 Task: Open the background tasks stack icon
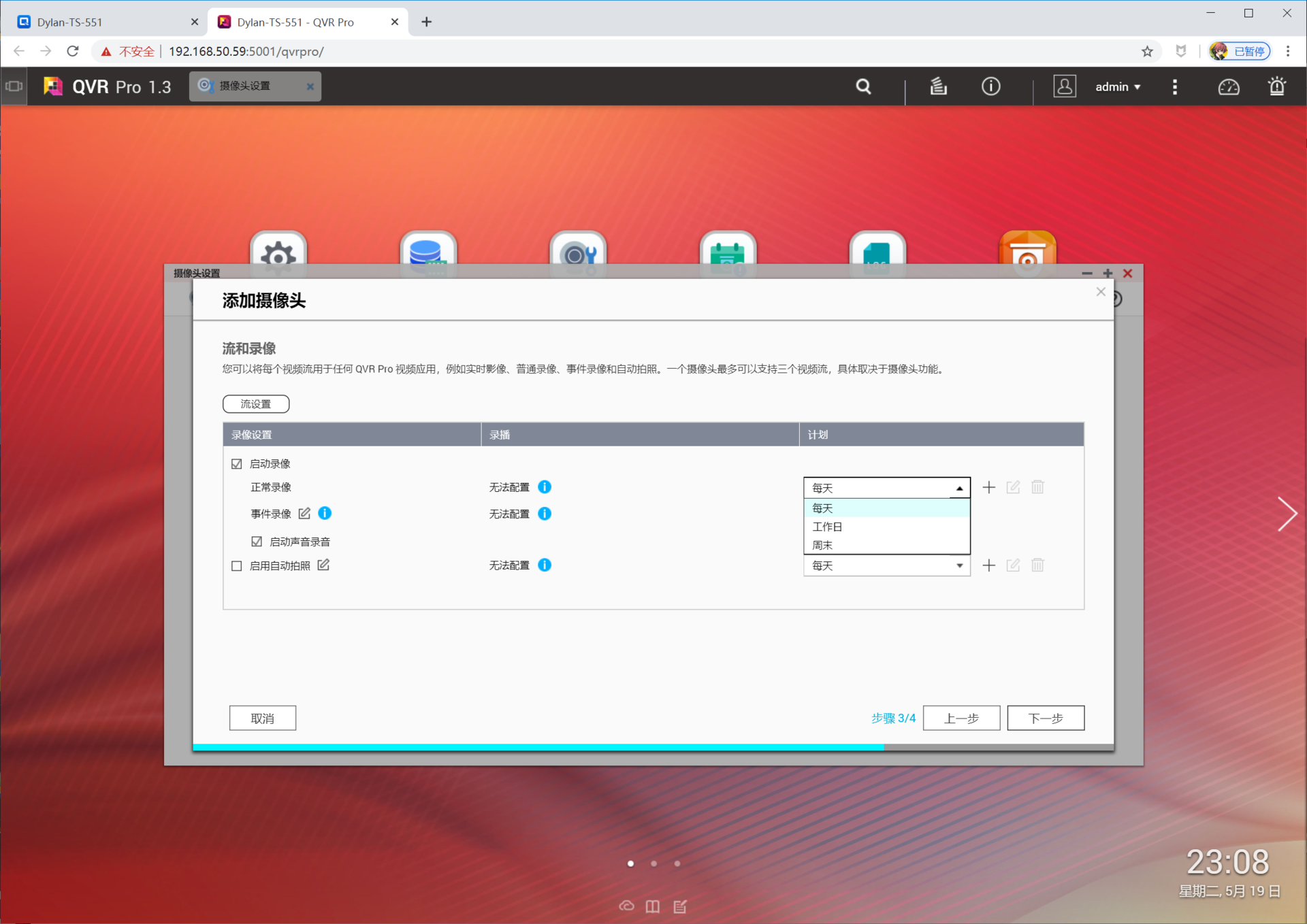tap(938, 86)
